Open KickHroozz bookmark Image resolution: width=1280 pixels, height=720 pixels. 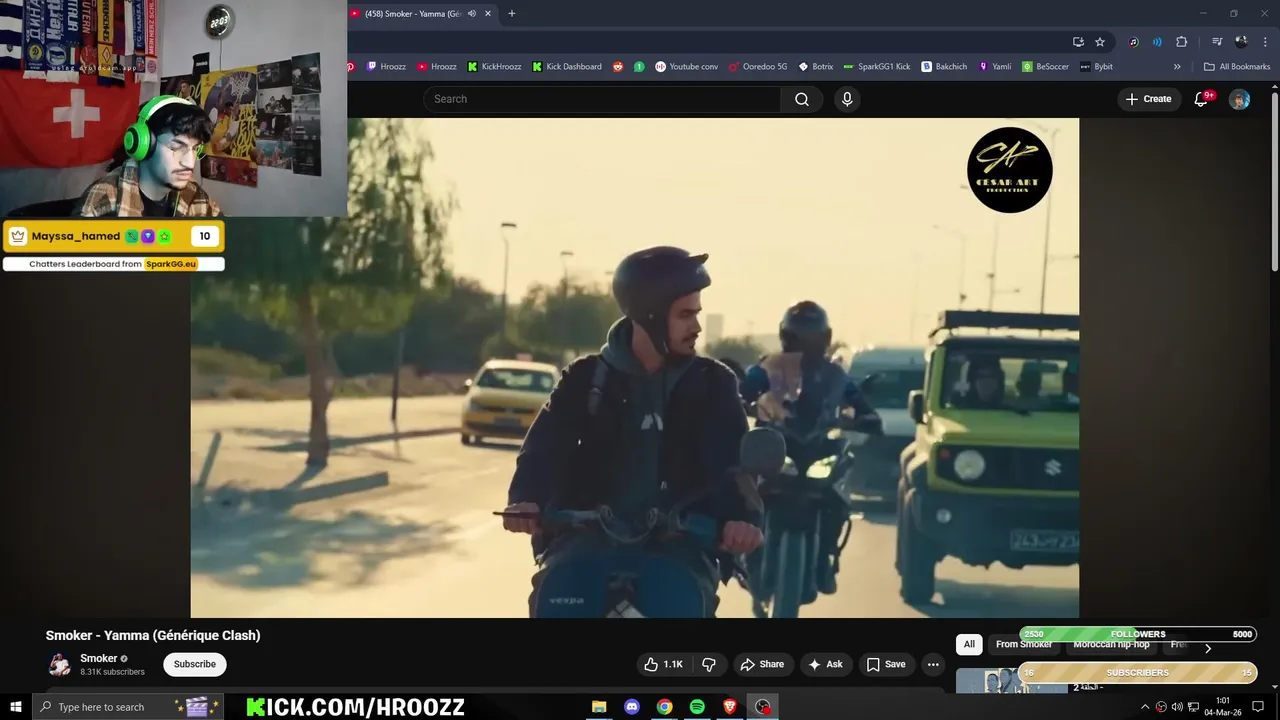pyautogui.click(x=494, y=67)
